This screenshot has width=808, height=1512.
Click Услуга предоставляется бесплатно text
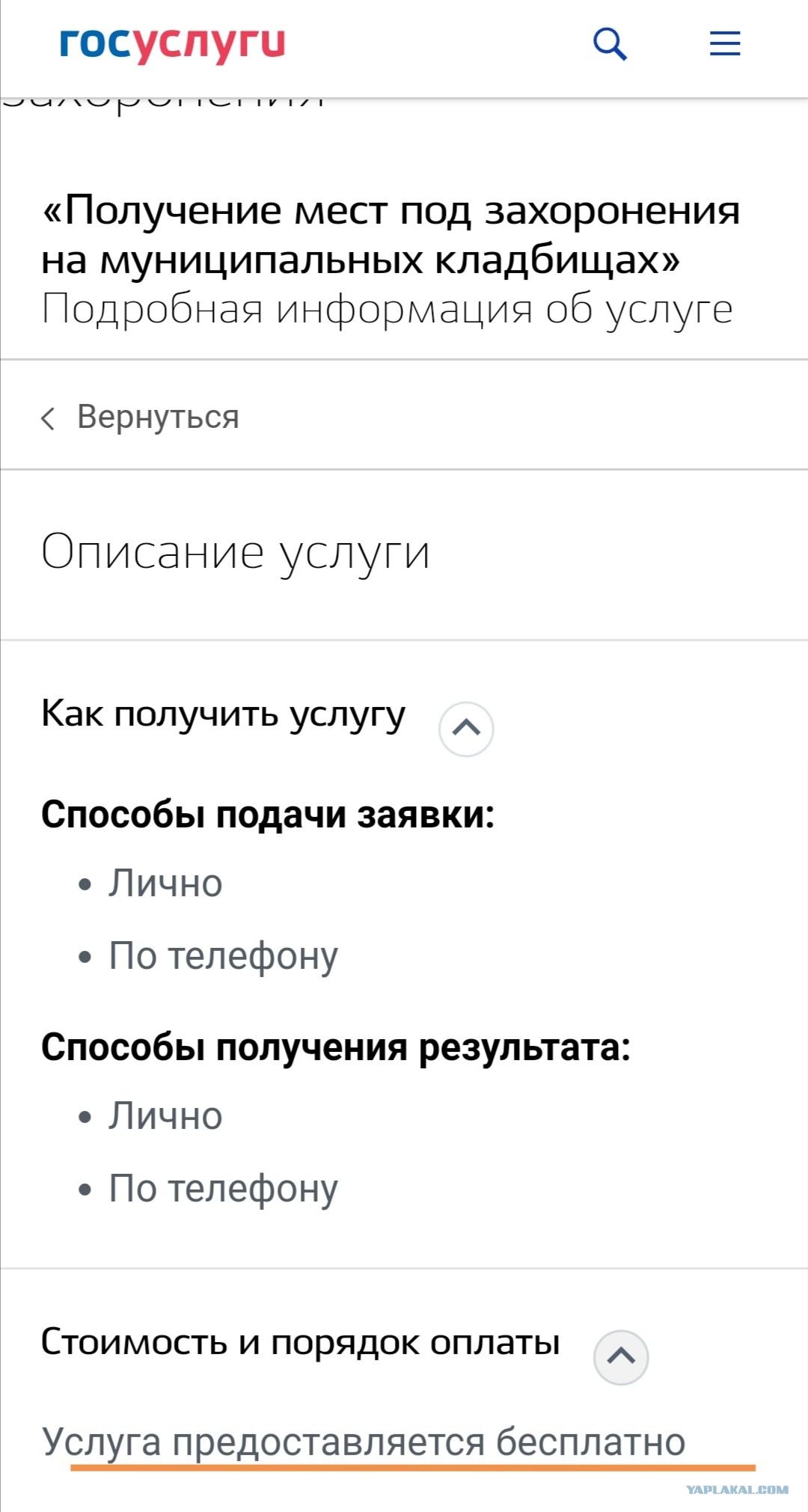point(364,1442)
